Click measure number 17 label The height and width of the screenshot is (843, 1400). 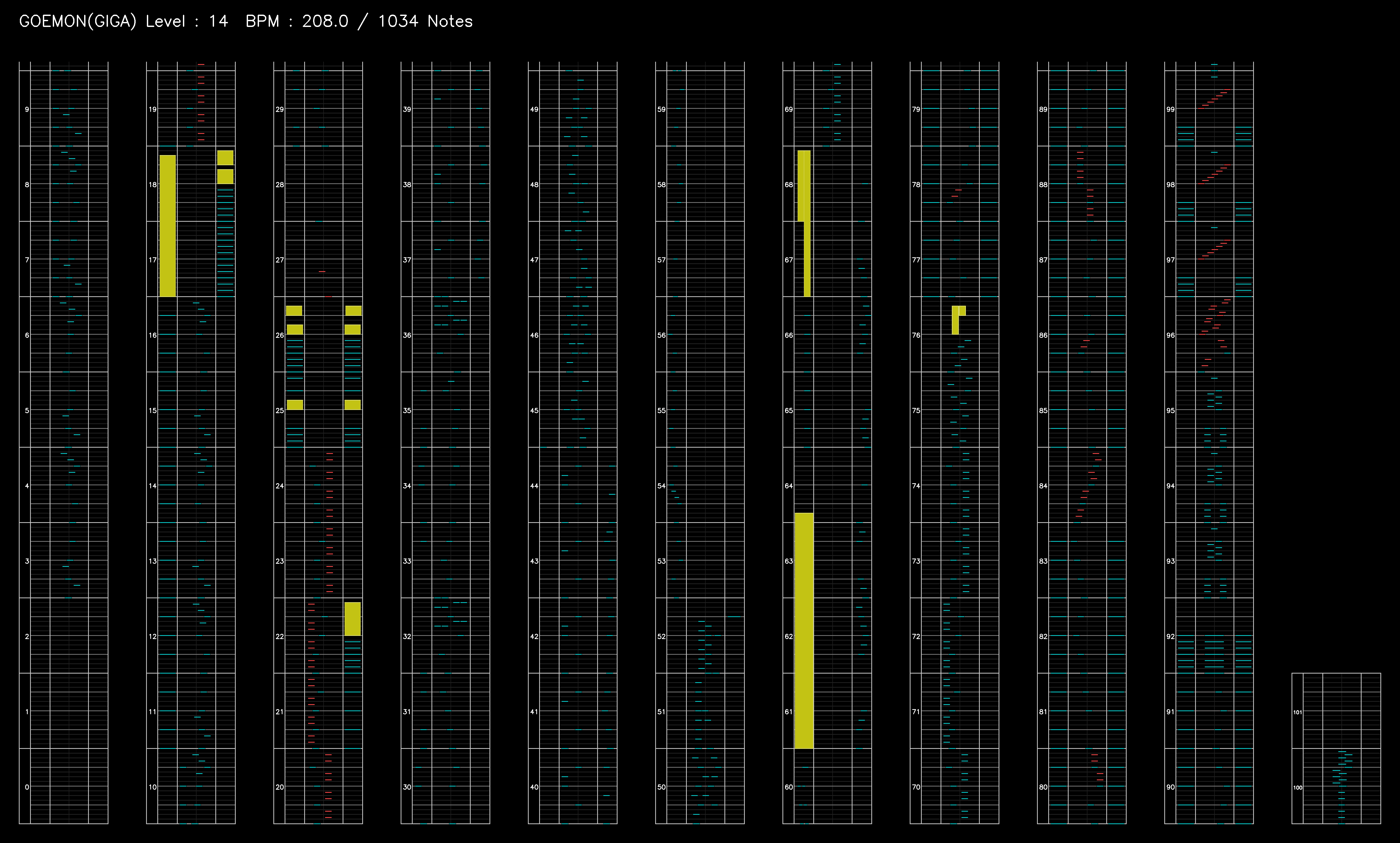coord(152,260)
